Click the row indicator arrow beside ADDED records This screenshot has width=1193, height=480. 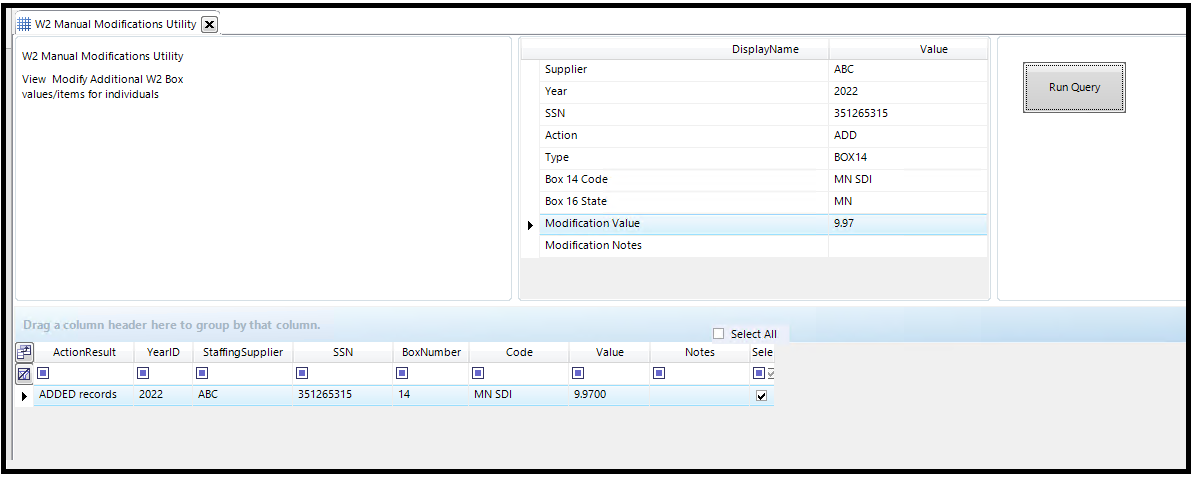(x=24, y=396)
